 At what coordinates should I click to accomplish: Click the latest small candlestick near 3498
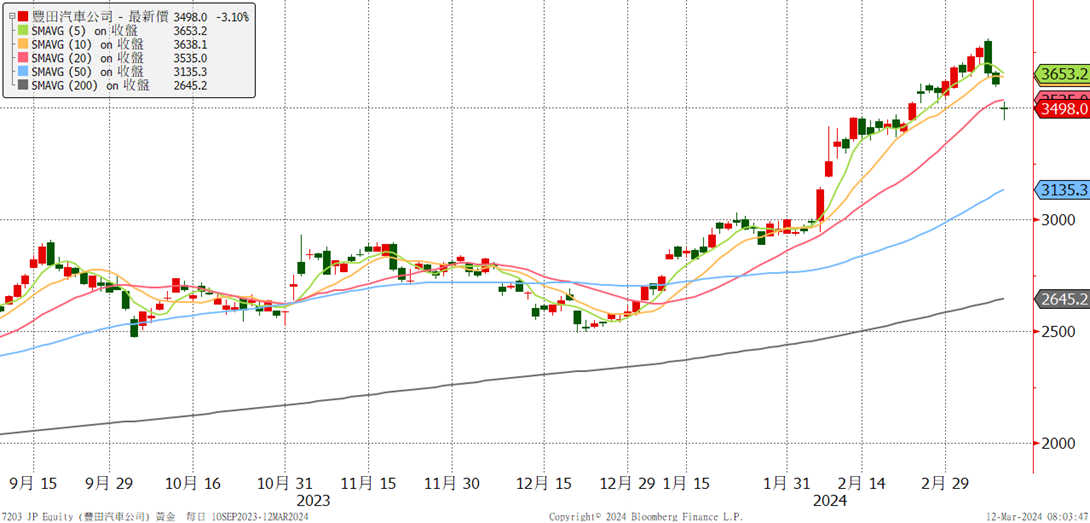[x=1004, y=109]
